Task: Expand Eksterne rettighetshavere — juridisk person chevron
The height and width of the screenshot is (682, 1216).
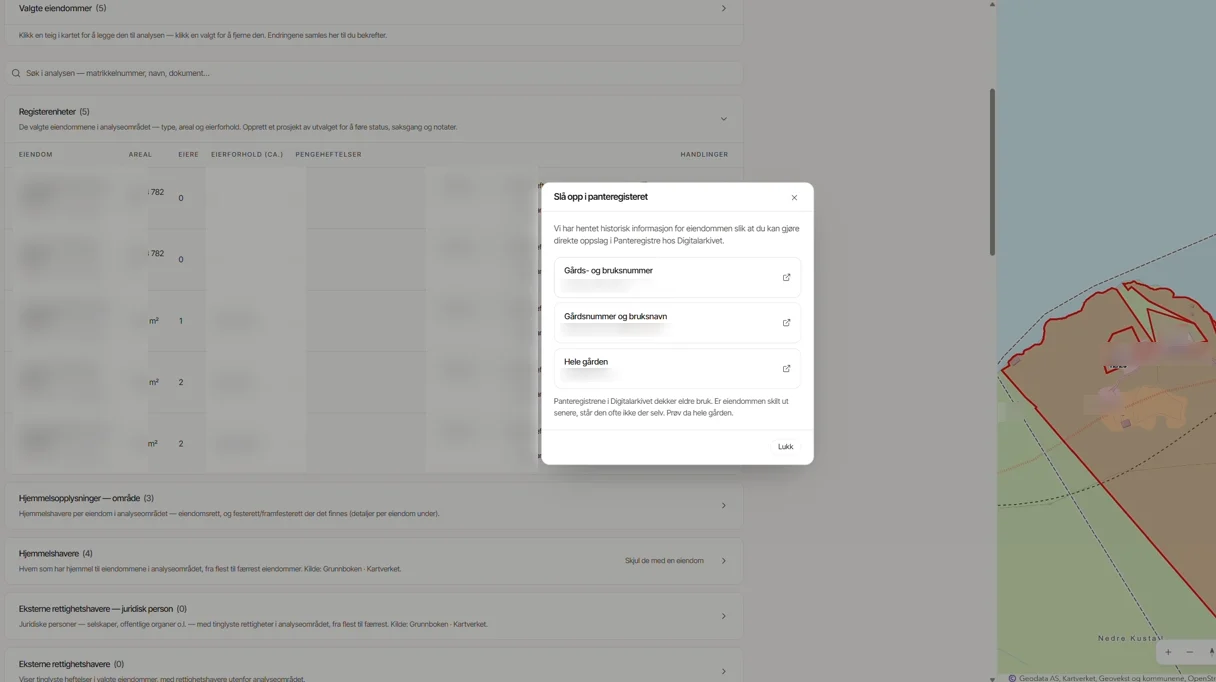Action: tap(724, 616)
